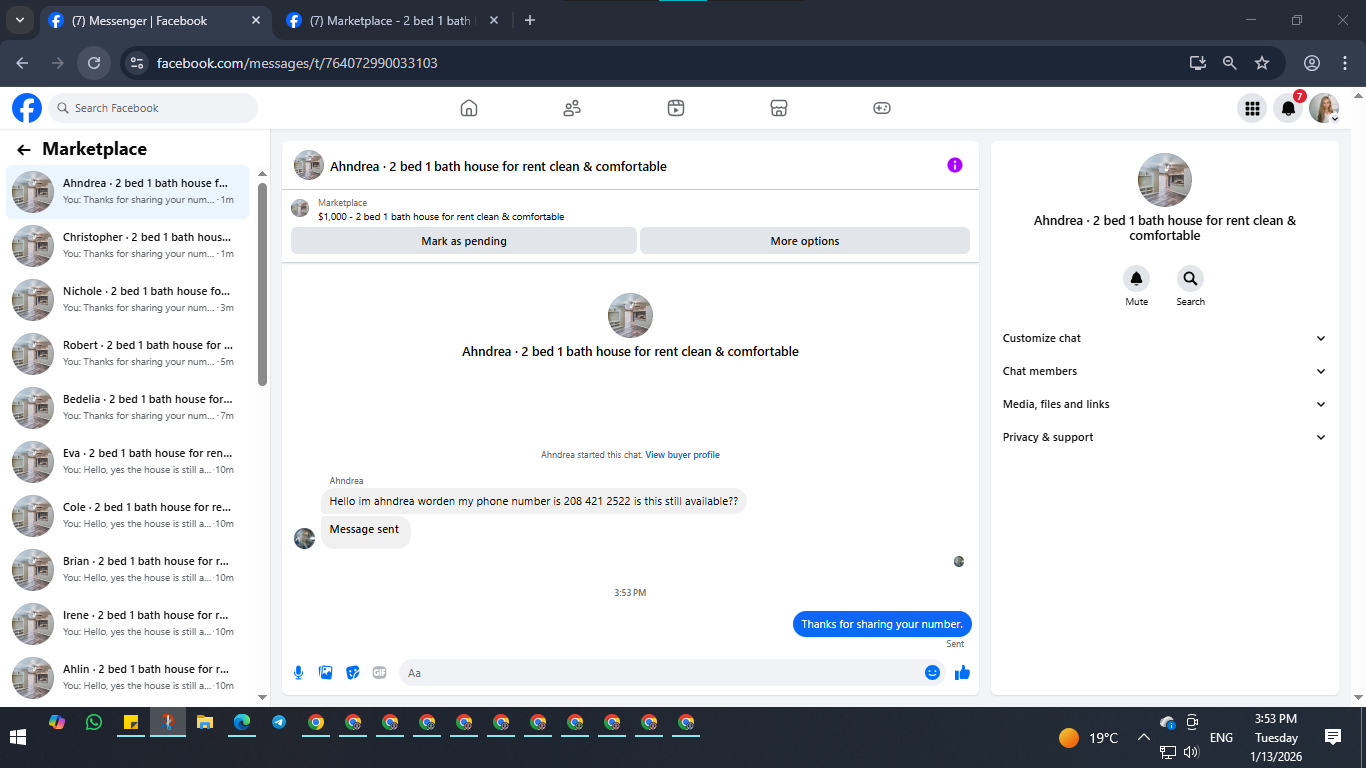Click More options button
The height and width of the screenshot is (768, 1366).
coord(805,241)
